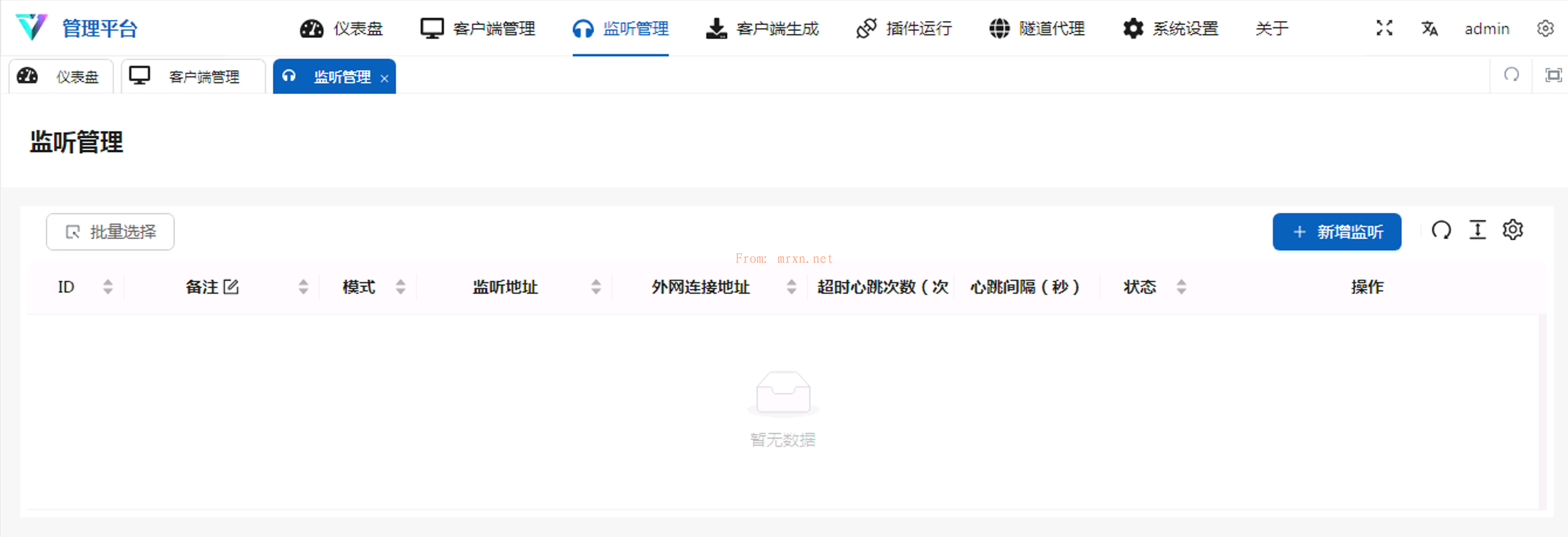Click the 批量选择 button
The image size is (1568, 537).
[110, 232]
